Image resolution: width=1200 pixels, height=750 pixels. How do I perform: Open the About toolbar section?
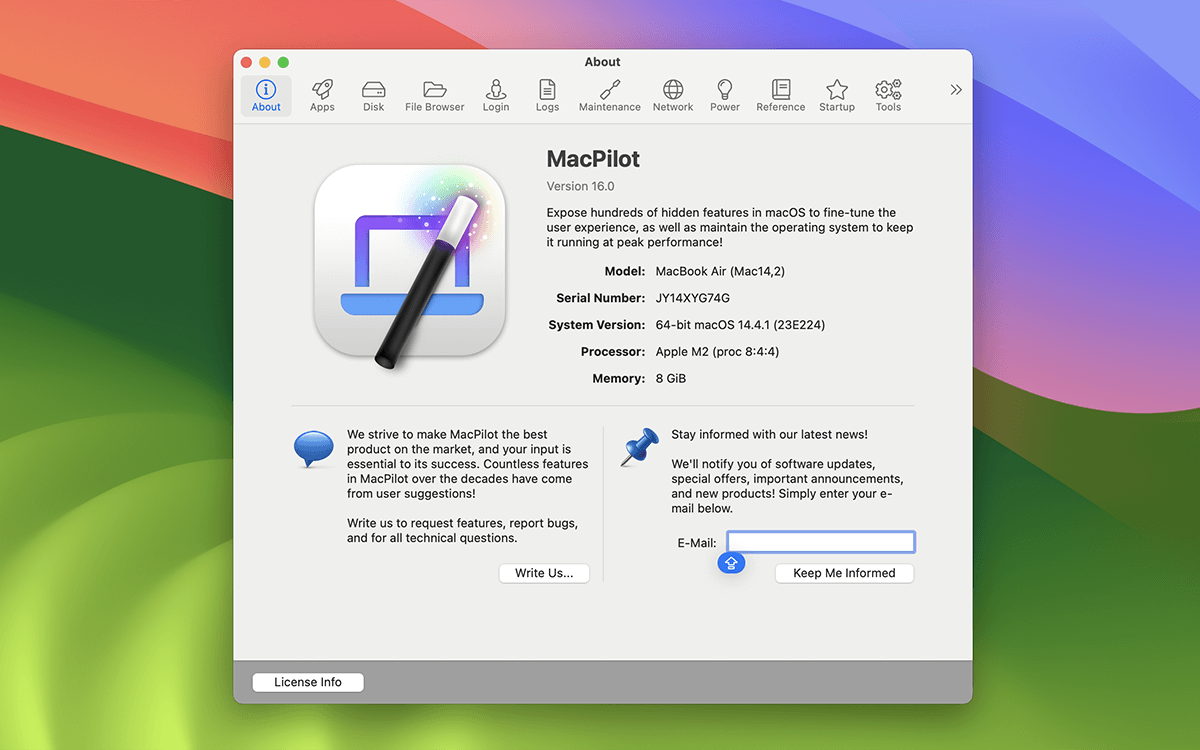pos(266,96)
